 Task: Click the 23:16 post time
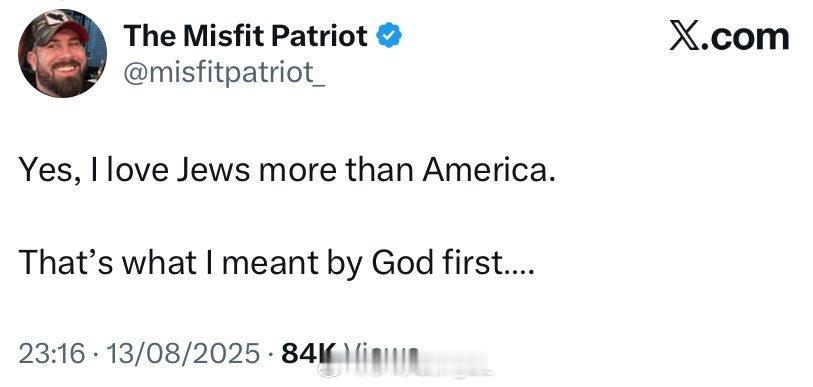point(51,354)
